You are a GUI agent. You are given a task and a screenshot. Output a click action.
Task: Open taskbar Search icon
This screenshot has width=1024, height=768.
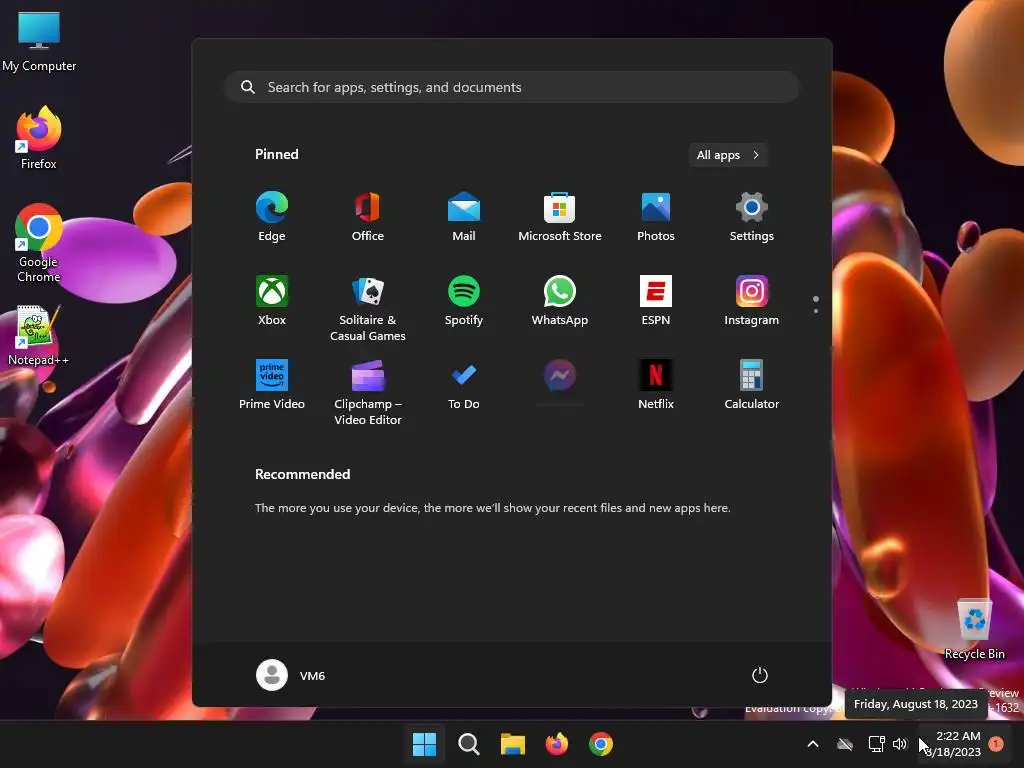tap(468, 744)
